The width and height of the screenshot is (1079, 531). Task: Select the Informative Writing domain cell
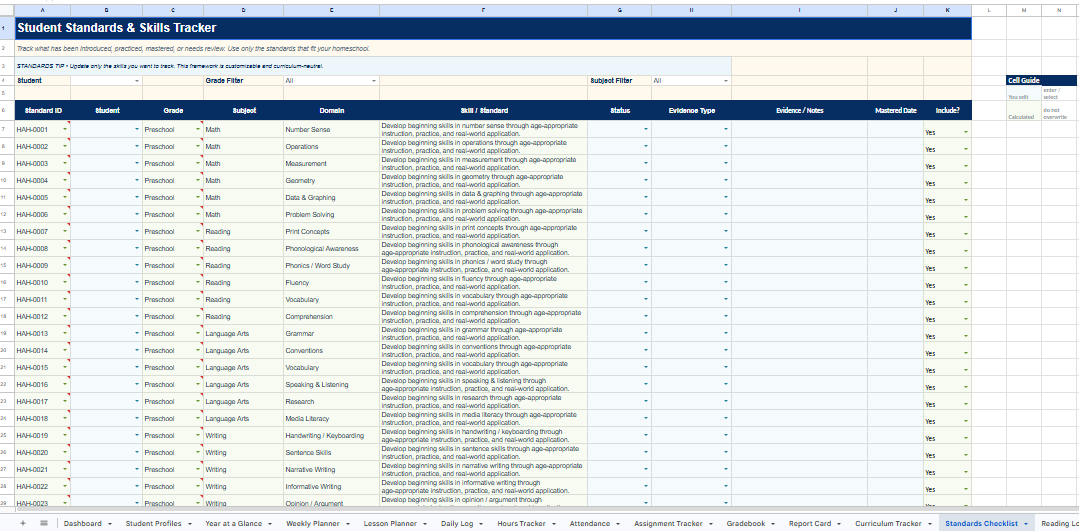[331, 486]
